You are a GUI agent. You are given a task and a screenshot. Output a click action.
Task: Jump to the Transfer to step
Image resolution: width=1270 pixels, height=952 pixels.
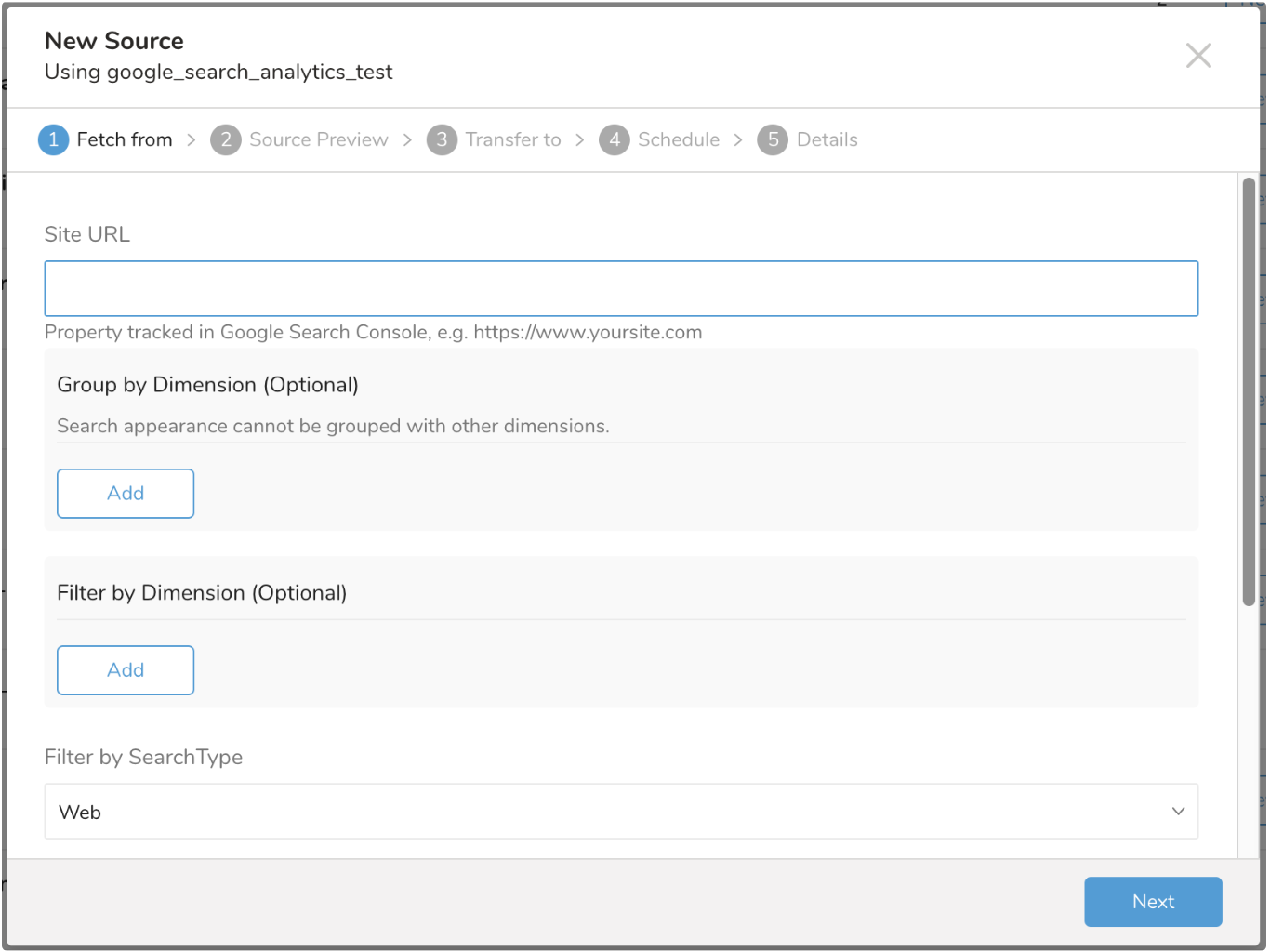[513, 139]
